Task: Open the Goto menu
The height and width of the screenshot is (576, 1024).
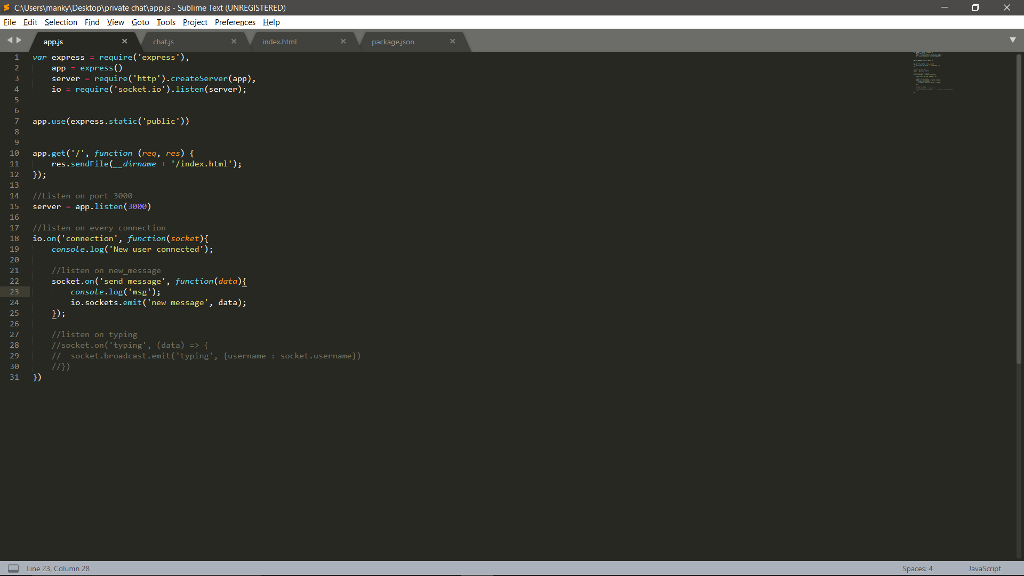Action: click(x=140, y=21)
